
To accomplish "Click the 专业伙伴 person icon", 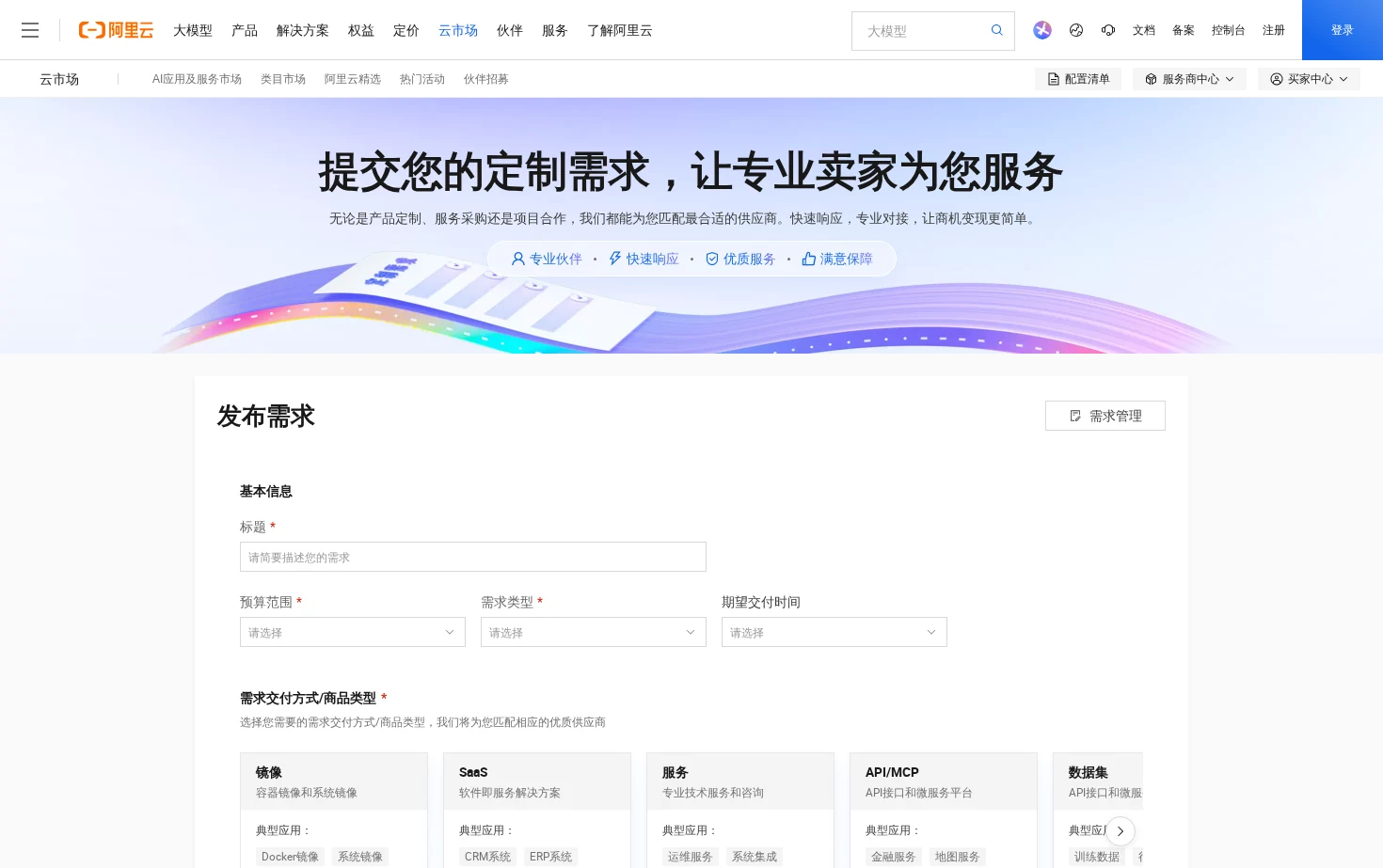I will pyautogui.click(x=518, y=259).
